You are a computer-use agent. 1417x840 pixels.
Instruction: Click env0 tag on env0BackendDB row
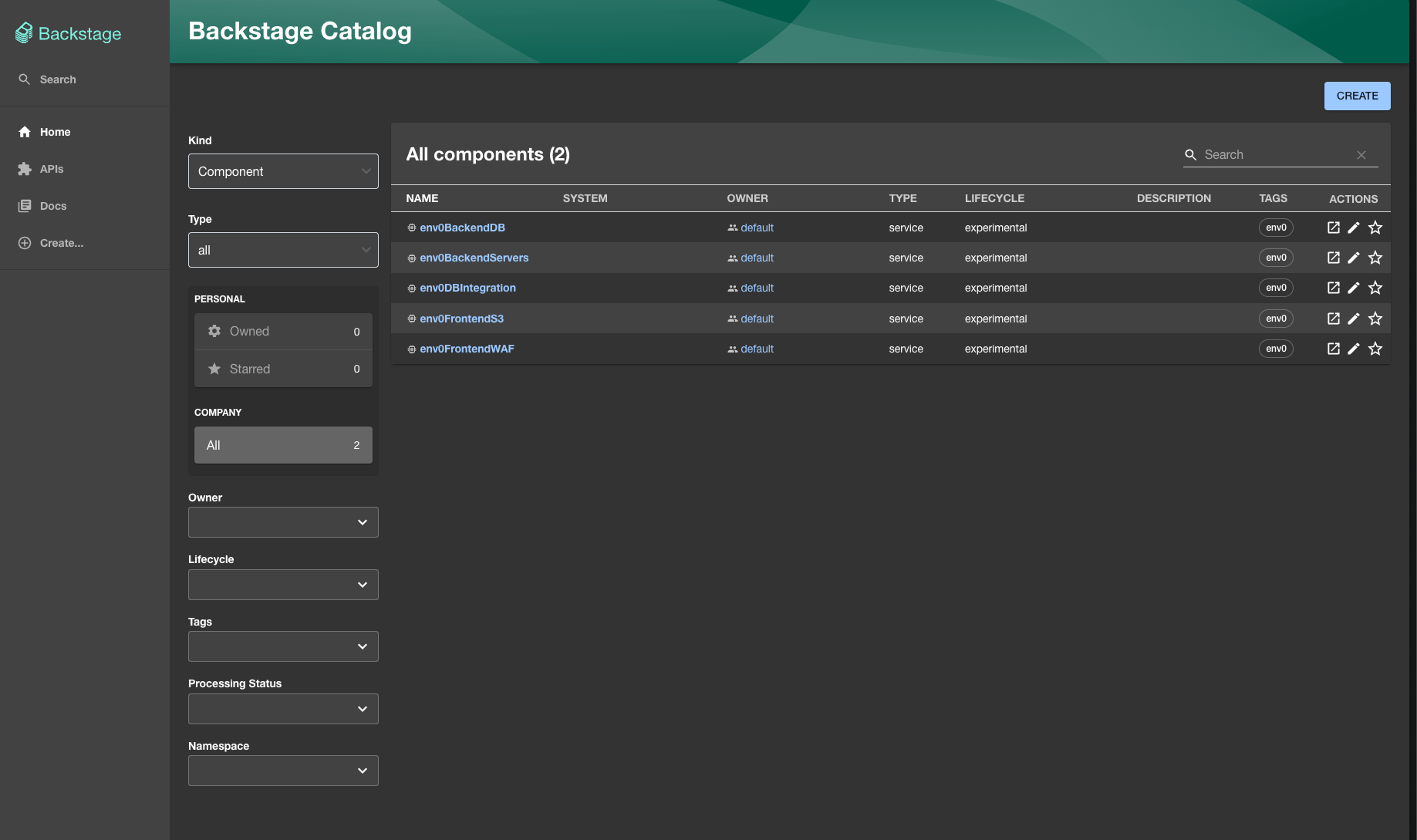tap(1276, 228)
